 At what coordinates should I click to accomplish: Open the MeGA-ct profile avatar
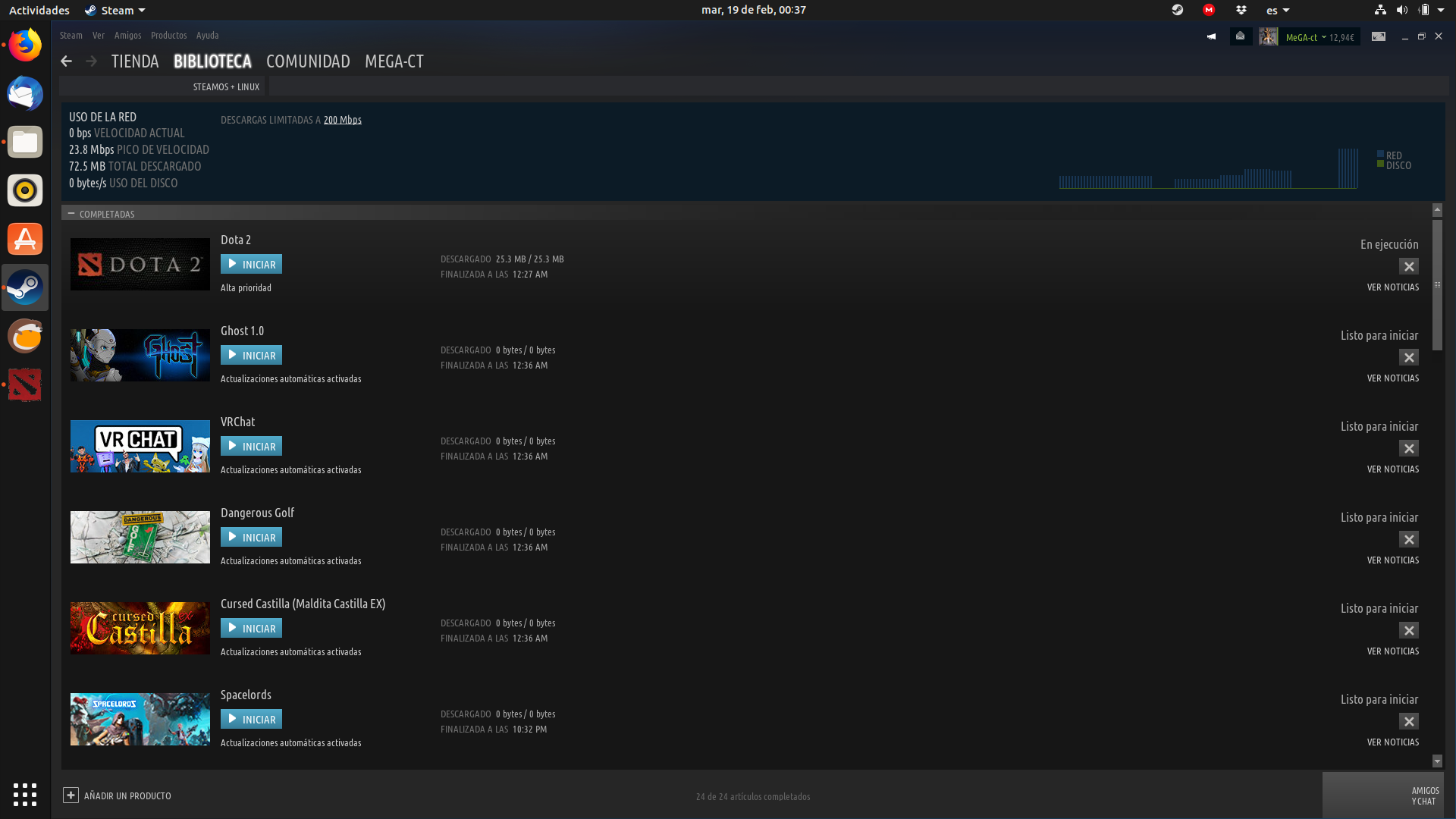click(x=1269, y=36)
